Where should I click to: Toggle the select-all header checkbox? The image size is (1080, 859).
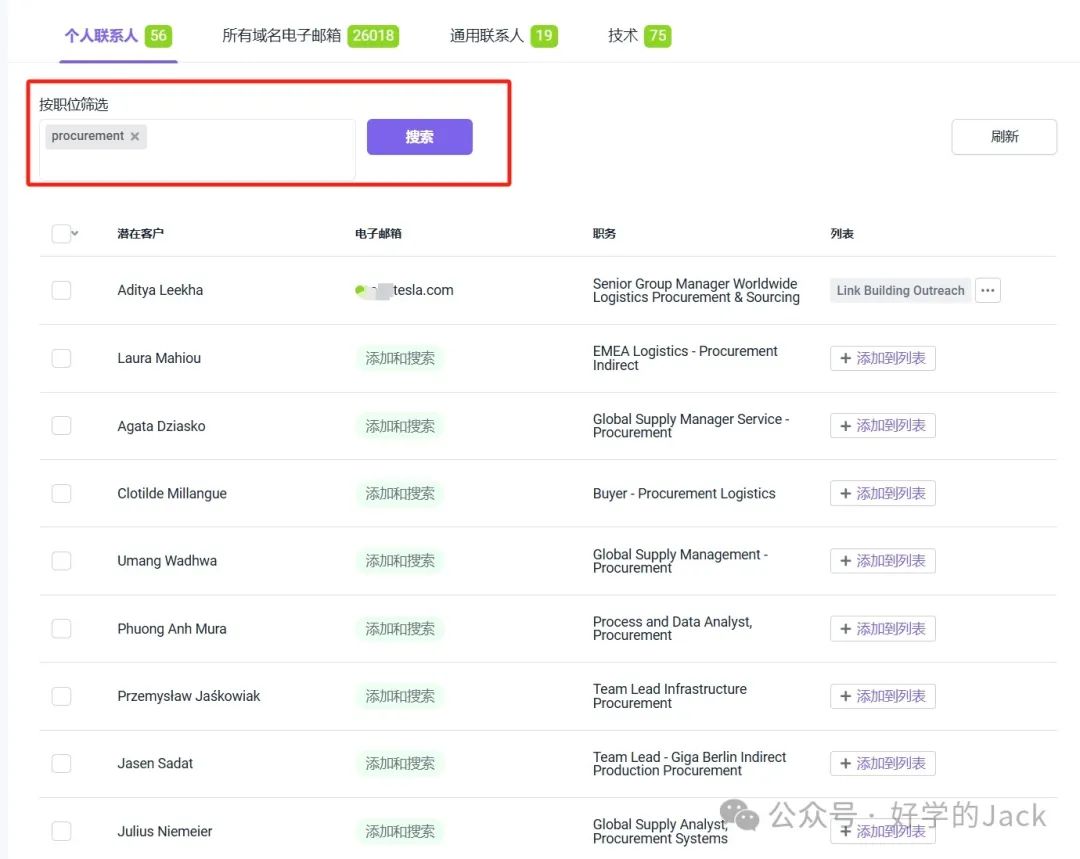tap(61, 234)
